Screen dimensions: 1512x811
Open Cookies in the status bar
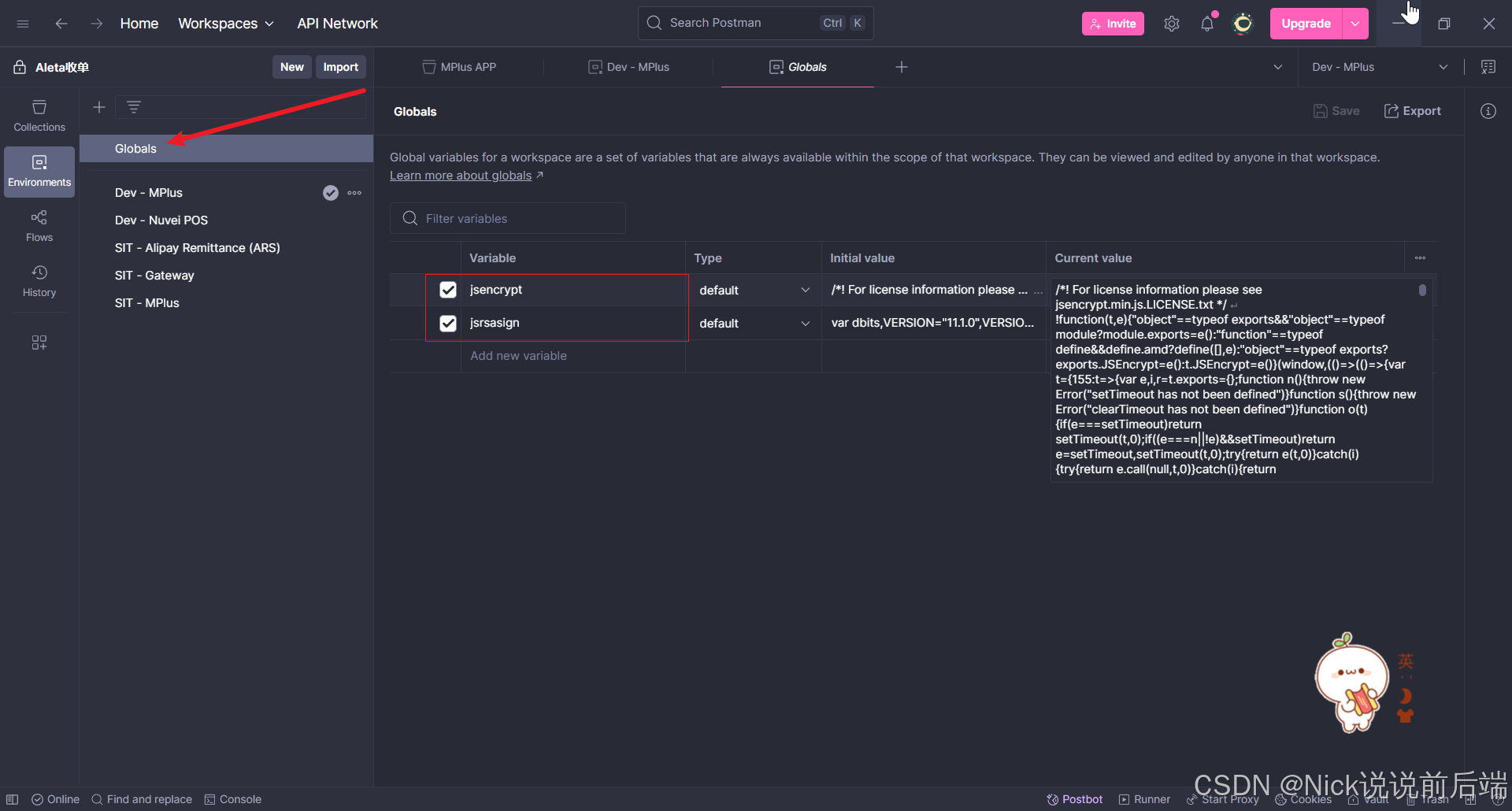tap(1303, 799)
